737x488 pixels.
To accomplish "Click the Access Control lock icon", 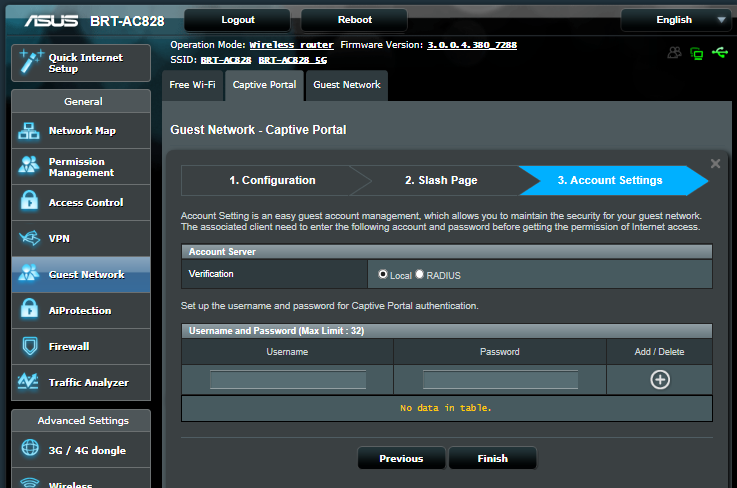I will [29, 203].
